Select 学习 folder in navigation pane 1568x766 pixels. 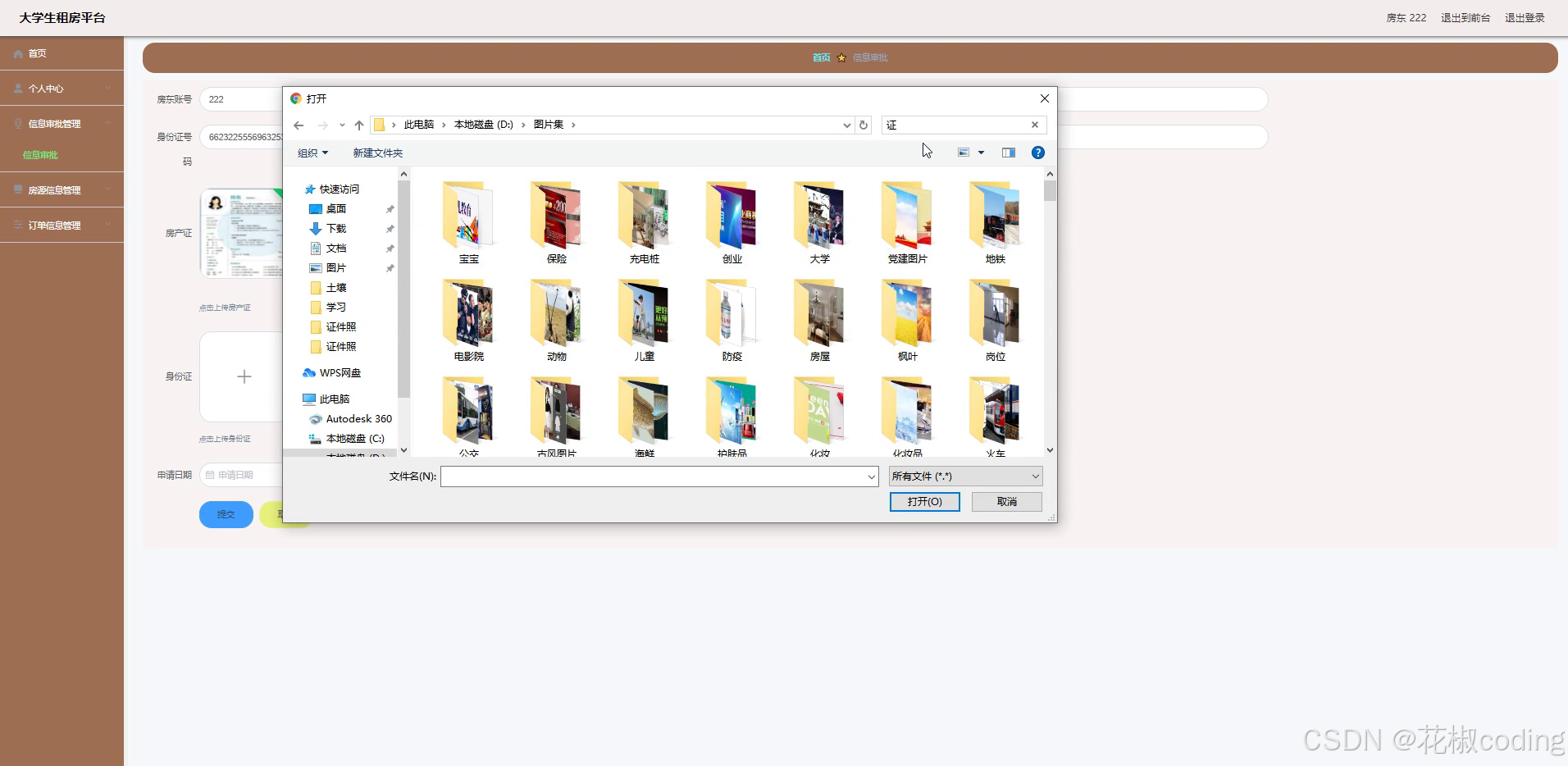coord(336,308)
